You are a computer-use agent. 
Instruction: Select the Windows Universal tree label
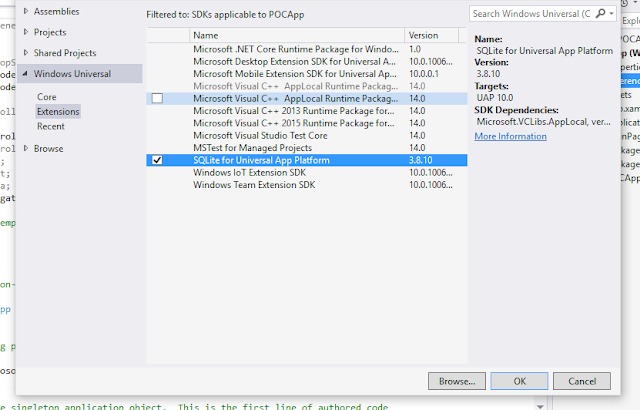click(72, 74)
